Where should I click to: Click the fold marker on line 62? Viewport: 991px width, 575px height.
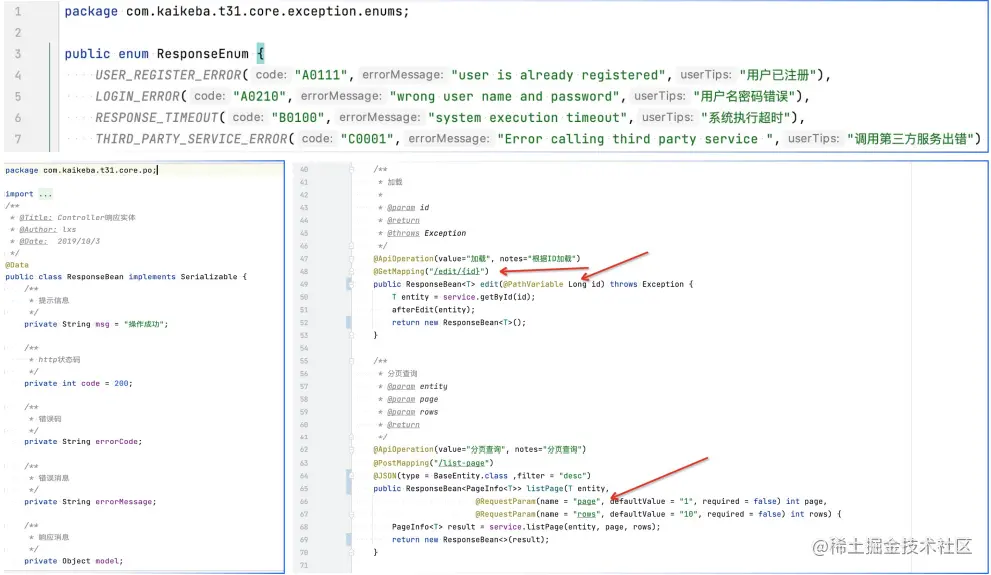pyautogui.click(x=351, y=450)
